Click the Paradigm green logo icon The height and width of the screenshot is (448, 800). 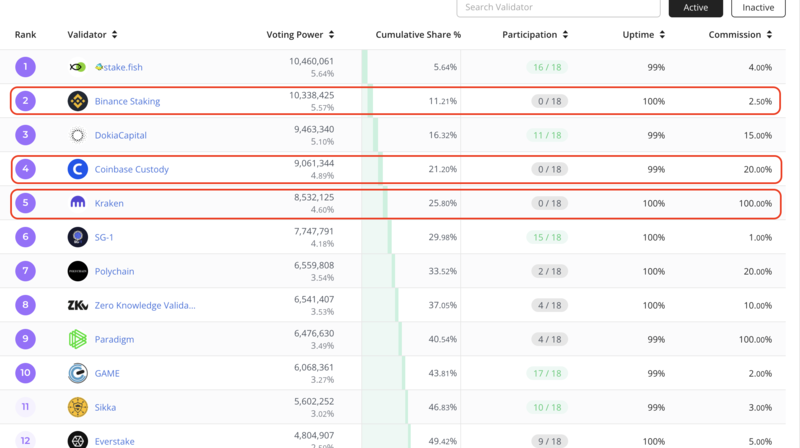(78, 339)
